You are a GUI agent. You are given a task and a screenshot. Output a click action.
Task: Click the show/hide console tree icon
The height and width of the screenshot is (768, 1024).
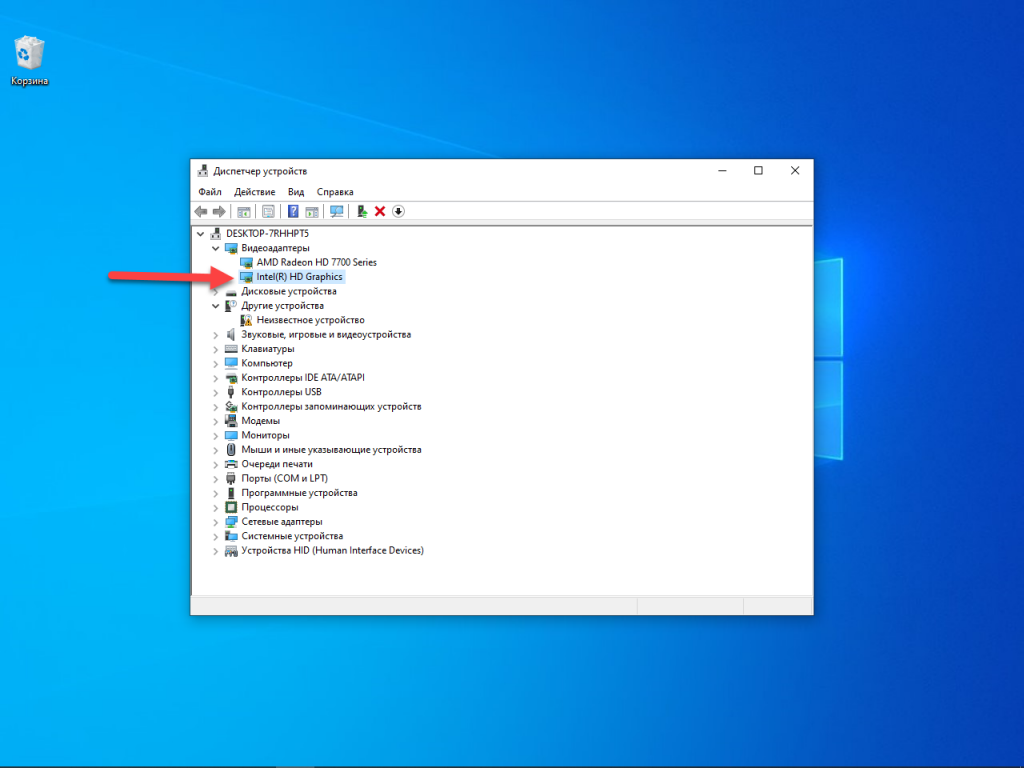pos(243,211)
